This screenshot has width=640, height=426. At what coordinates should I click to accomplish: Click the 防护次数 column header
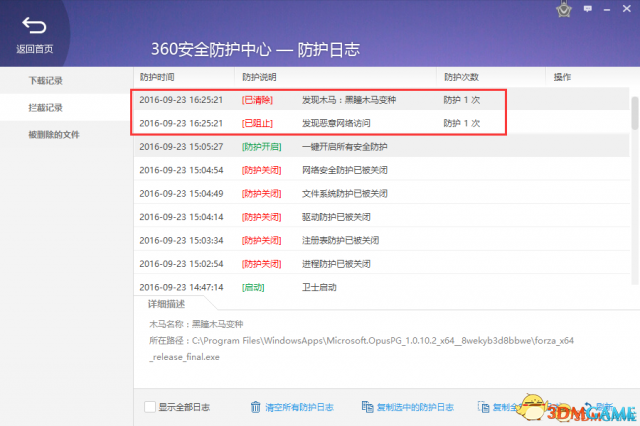461,77
